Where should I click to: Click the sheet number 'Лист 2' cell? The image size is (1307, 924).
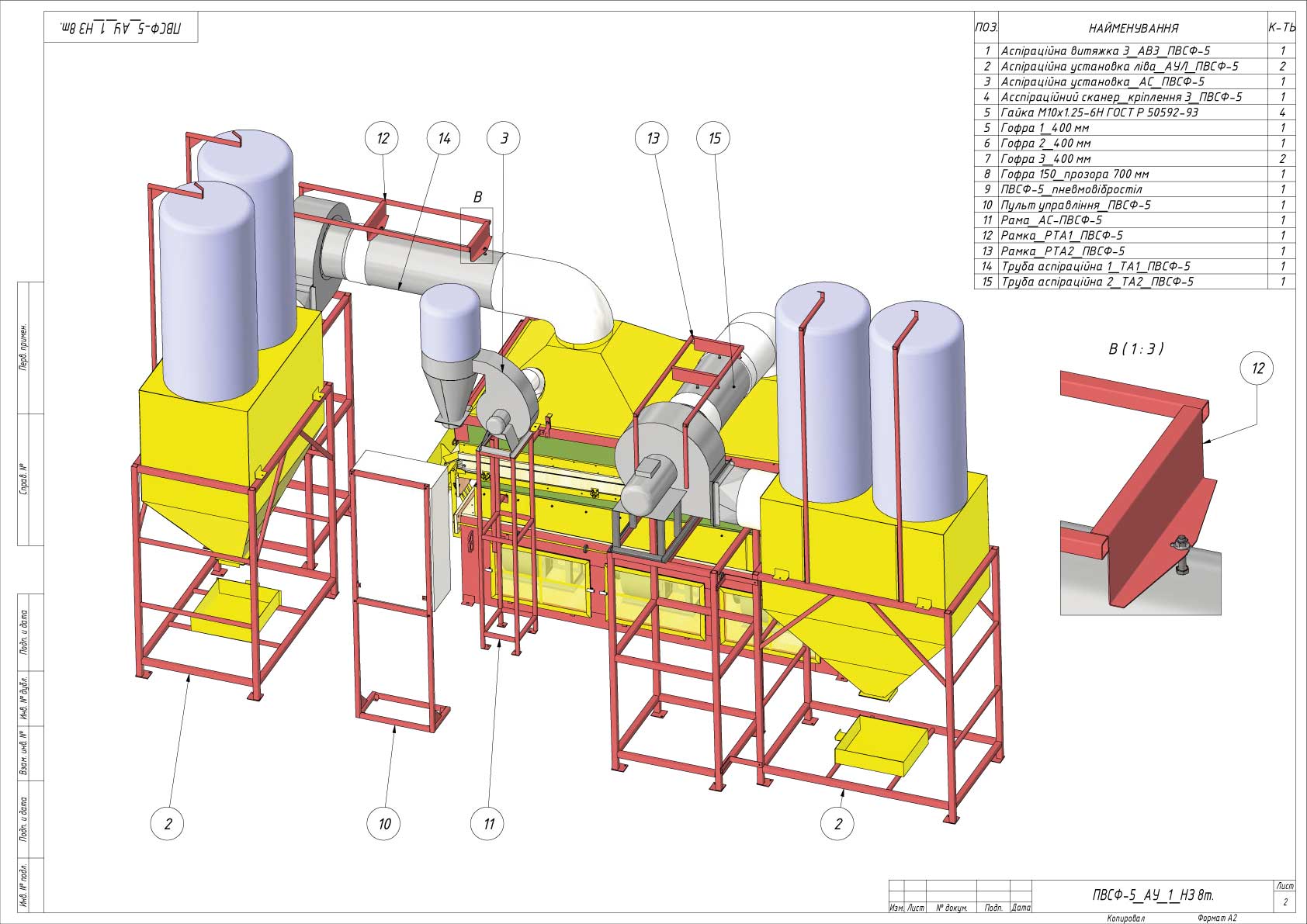[x=1284, y=895]
